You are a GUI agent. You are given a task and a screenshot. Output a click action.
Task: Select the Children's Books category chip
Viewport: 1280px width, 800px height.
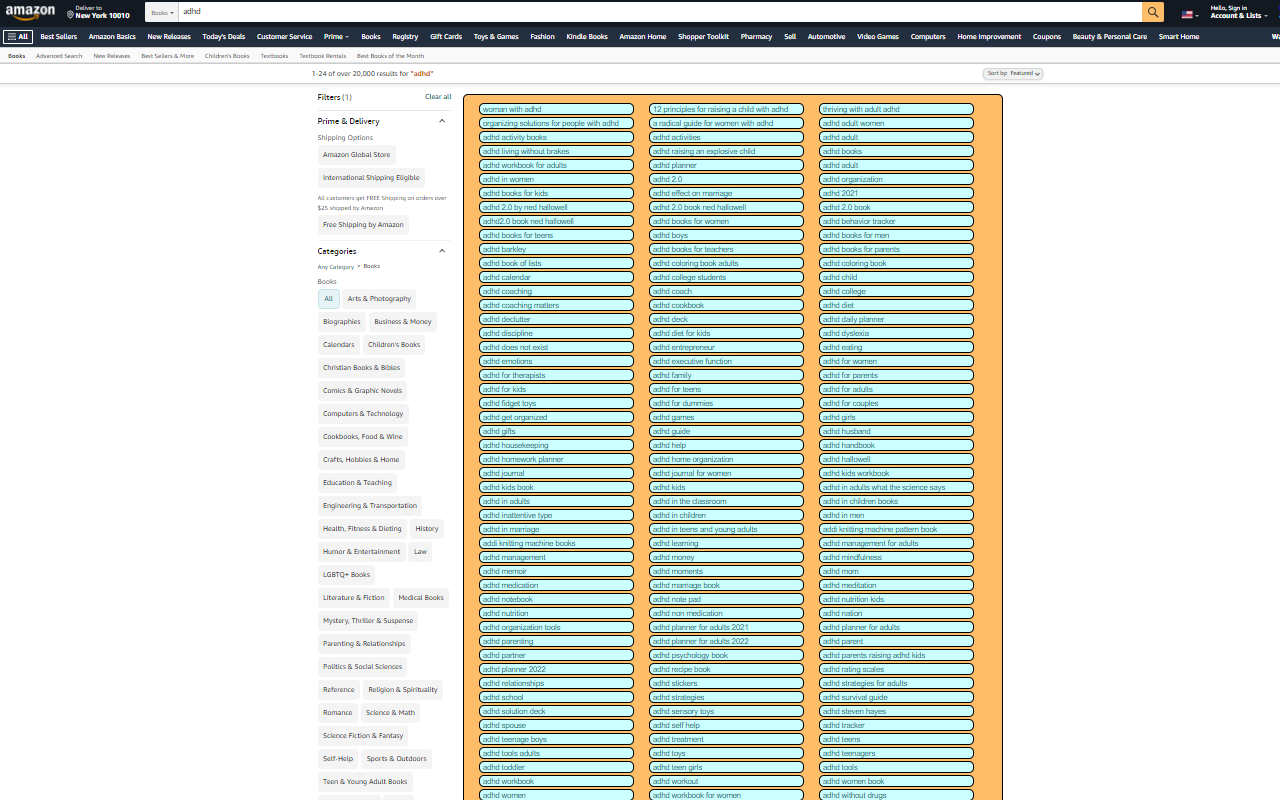pos(394,345)
